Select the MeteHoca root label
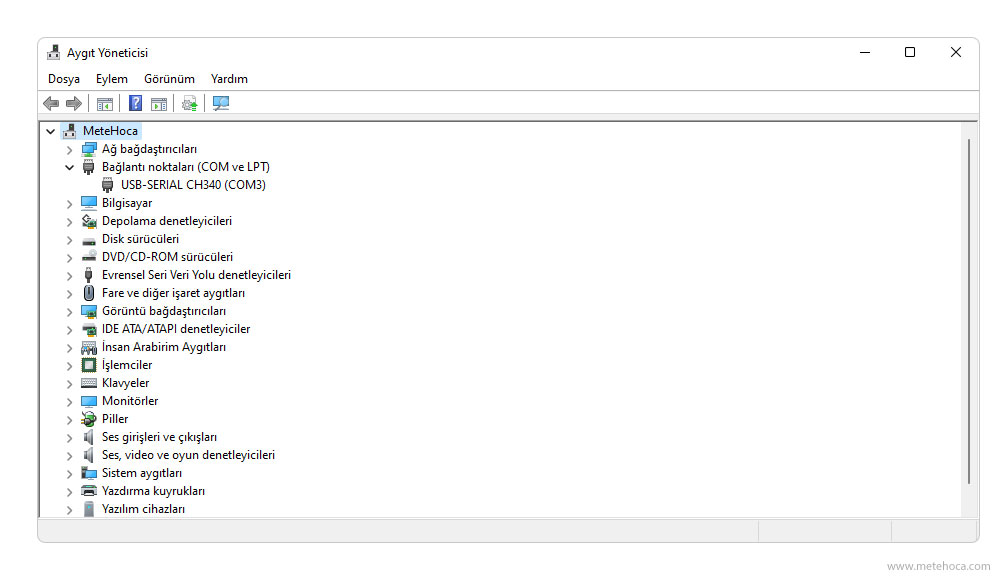Screen dimensions: 1000x576 point(110,131)
